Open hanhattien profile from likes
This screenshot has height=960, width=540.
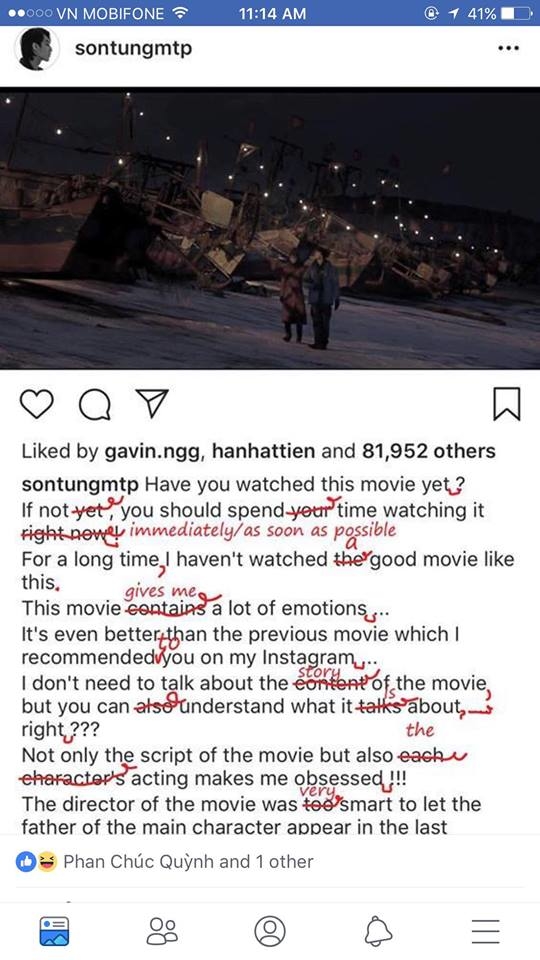[x=263, y=451]
